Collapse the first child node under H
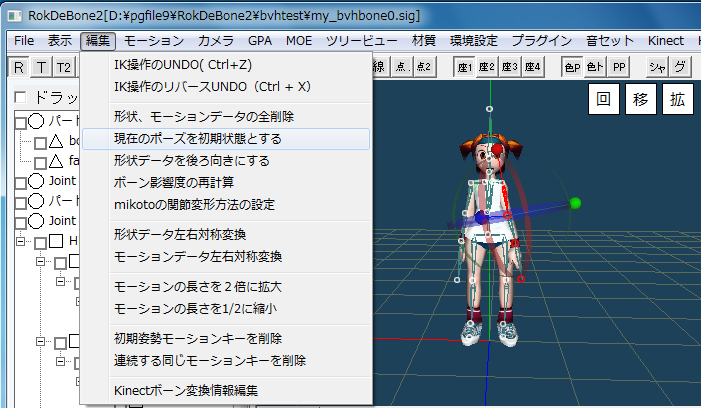The height and width of the screenshot is (408, 701). coord(40,262)
